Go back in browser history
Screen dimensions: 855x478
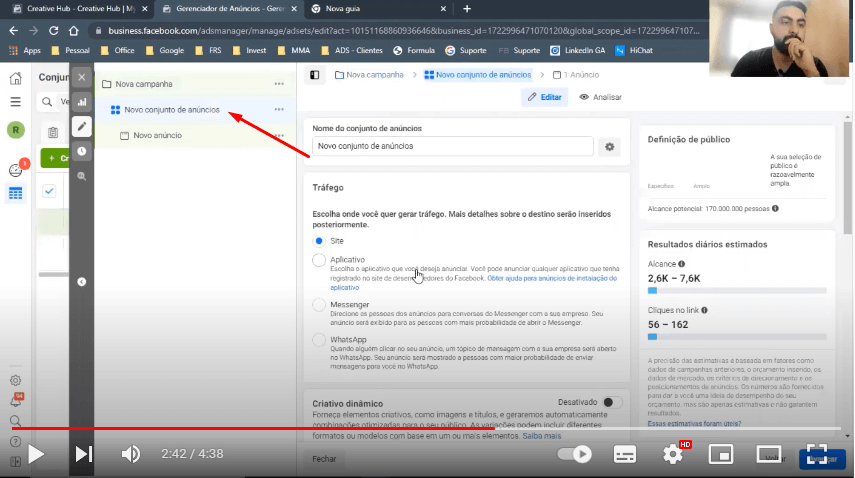[14, 31]
